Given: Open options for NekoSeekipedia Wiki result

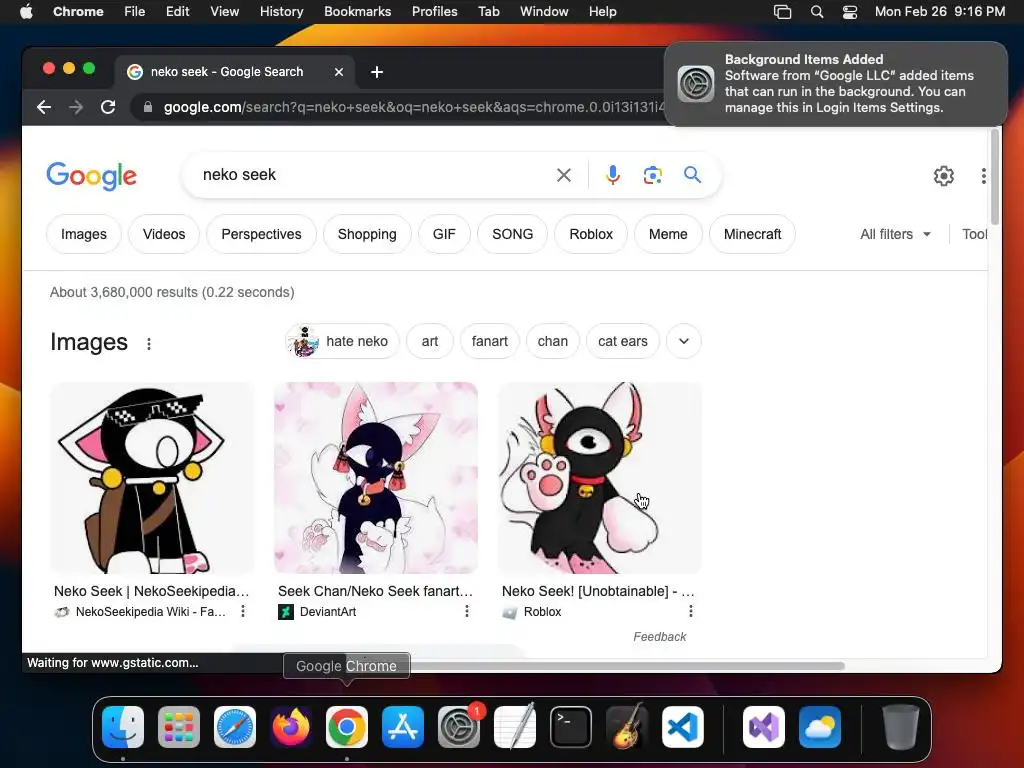Looking at the screenshot, I should click(243, 611).
